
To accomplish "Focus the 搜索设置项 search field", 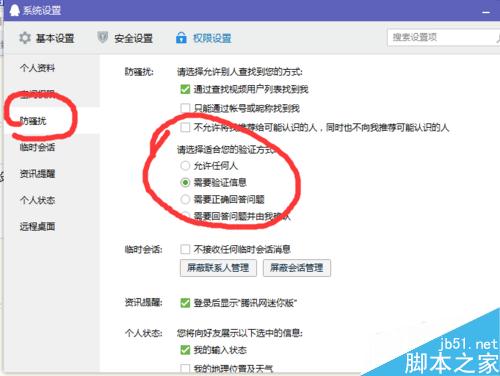I will click(x=443, y=37).
